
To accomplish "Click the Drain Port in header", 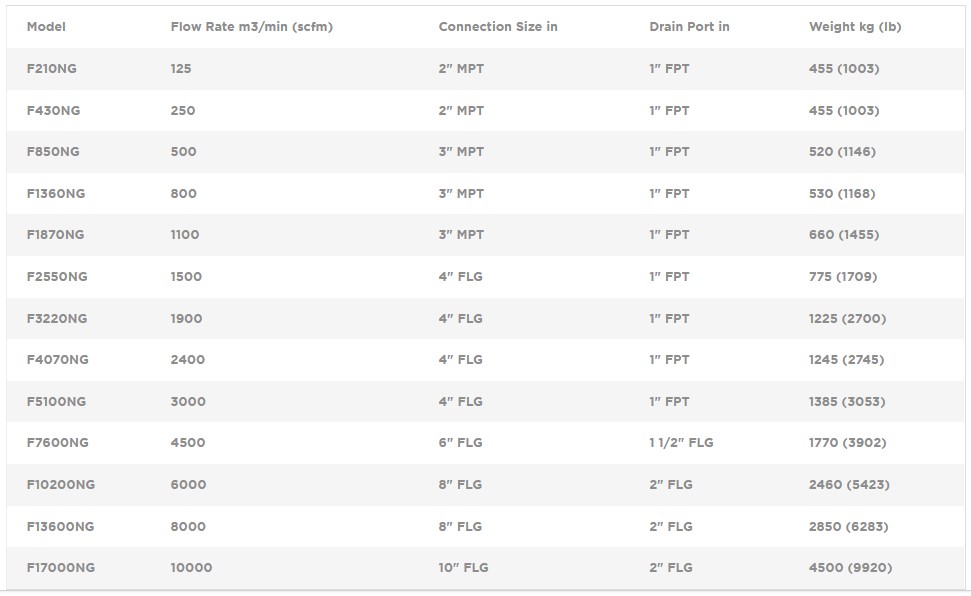I will click(x=689, y=27).
